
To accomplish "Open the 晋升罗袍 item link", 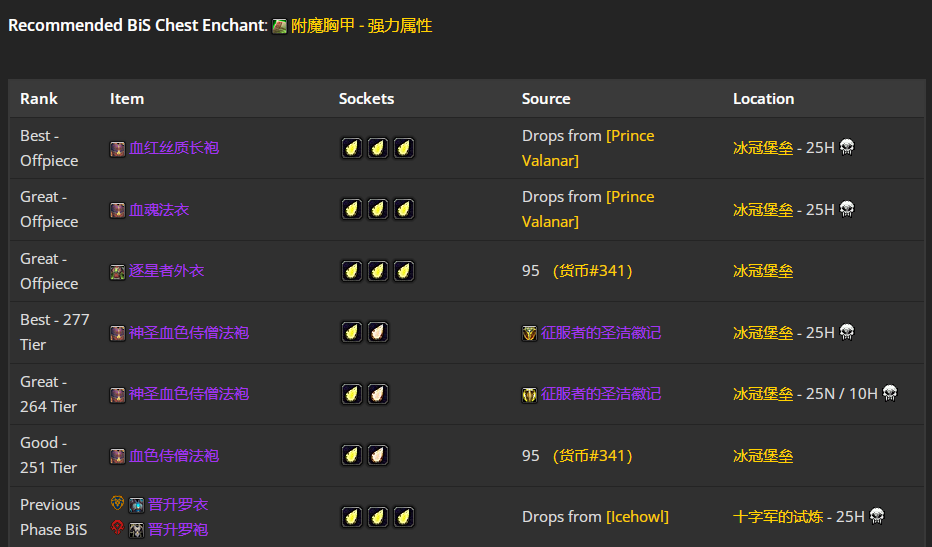I will [178, 530].
